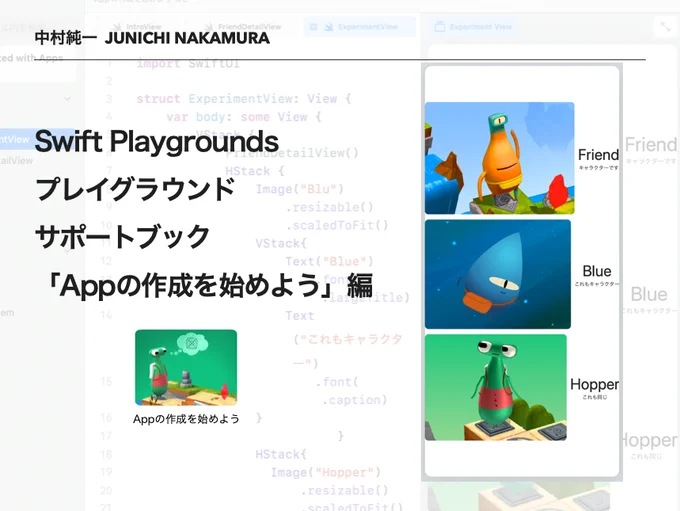
Task: Click the caption Appの作成を始めよう under thumbnail
Action: [186, 419]
